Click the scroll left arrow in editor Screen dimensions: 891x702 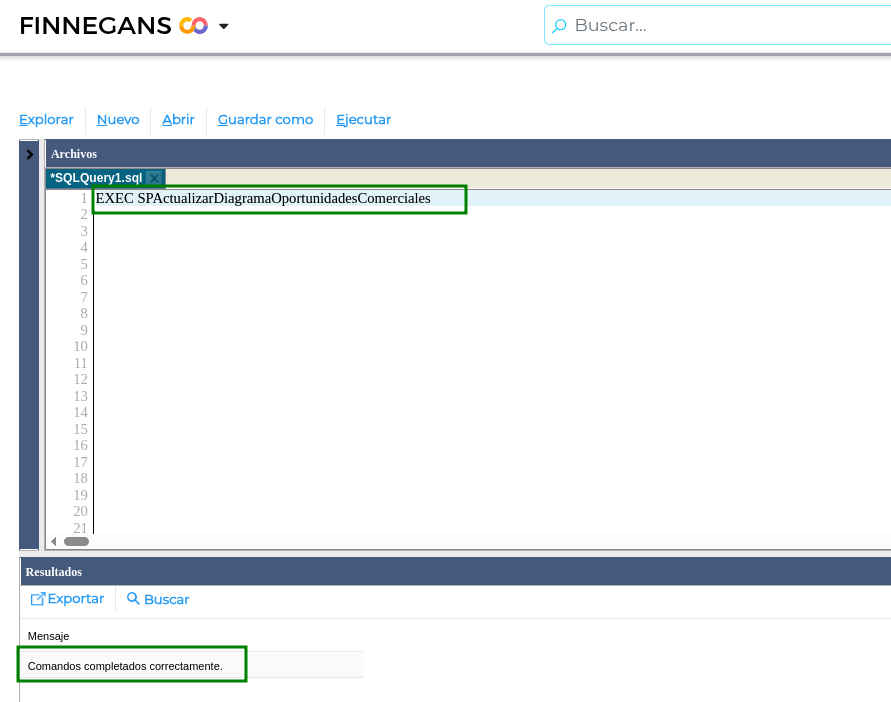(x=54, y=542)
